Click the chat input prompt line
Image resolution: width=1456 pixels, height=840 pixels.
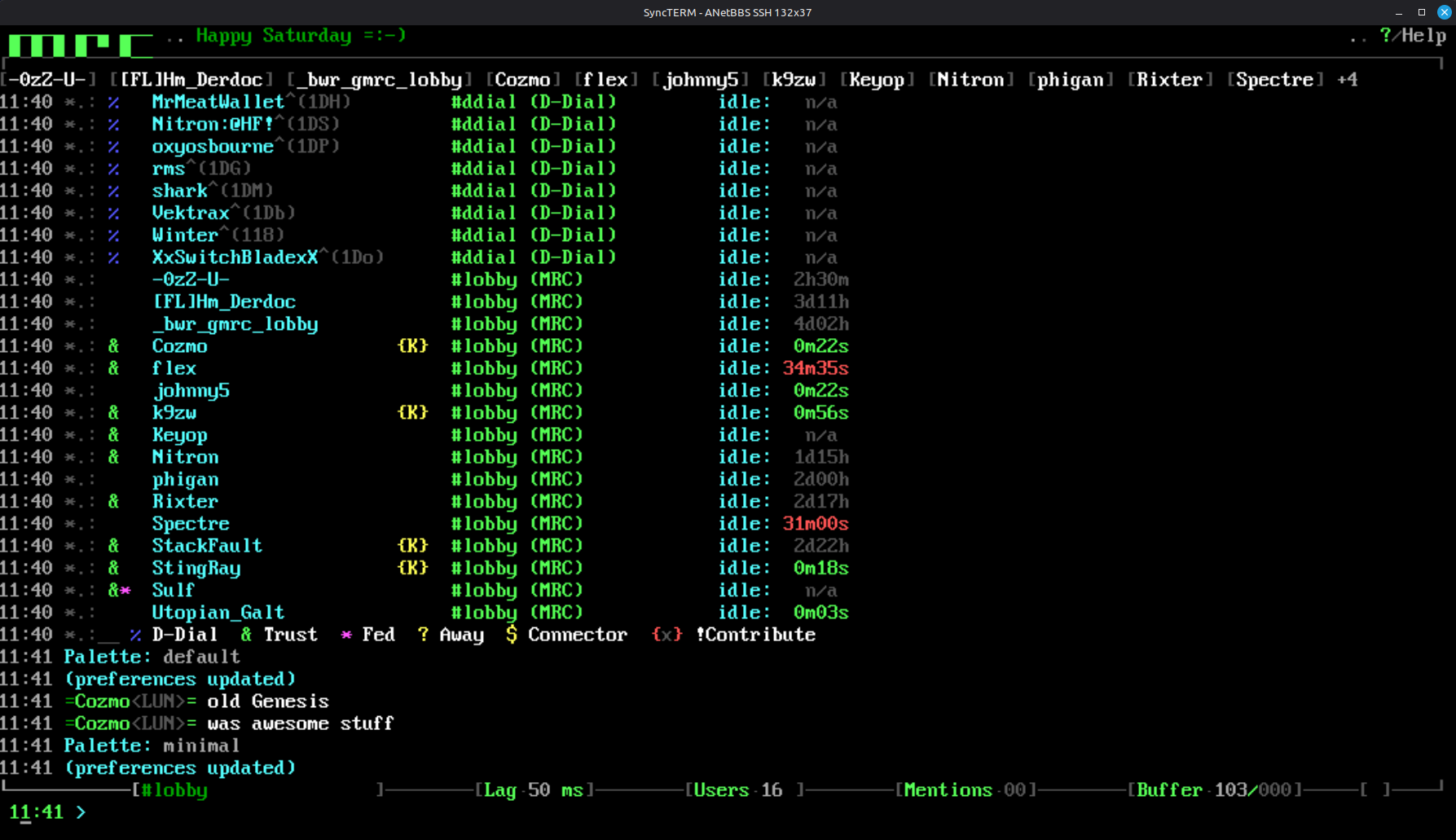pos(728,812)
